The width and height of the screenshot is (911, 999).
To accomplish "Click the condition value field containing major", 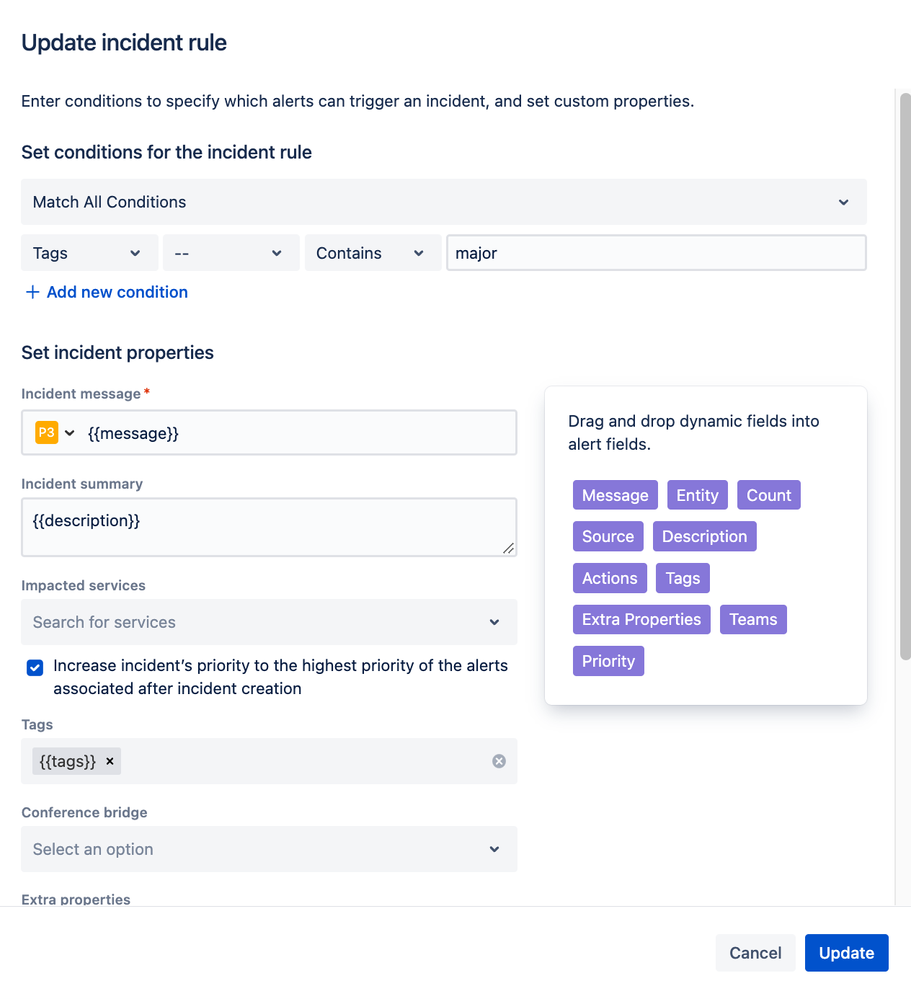I will click(656, 254).
